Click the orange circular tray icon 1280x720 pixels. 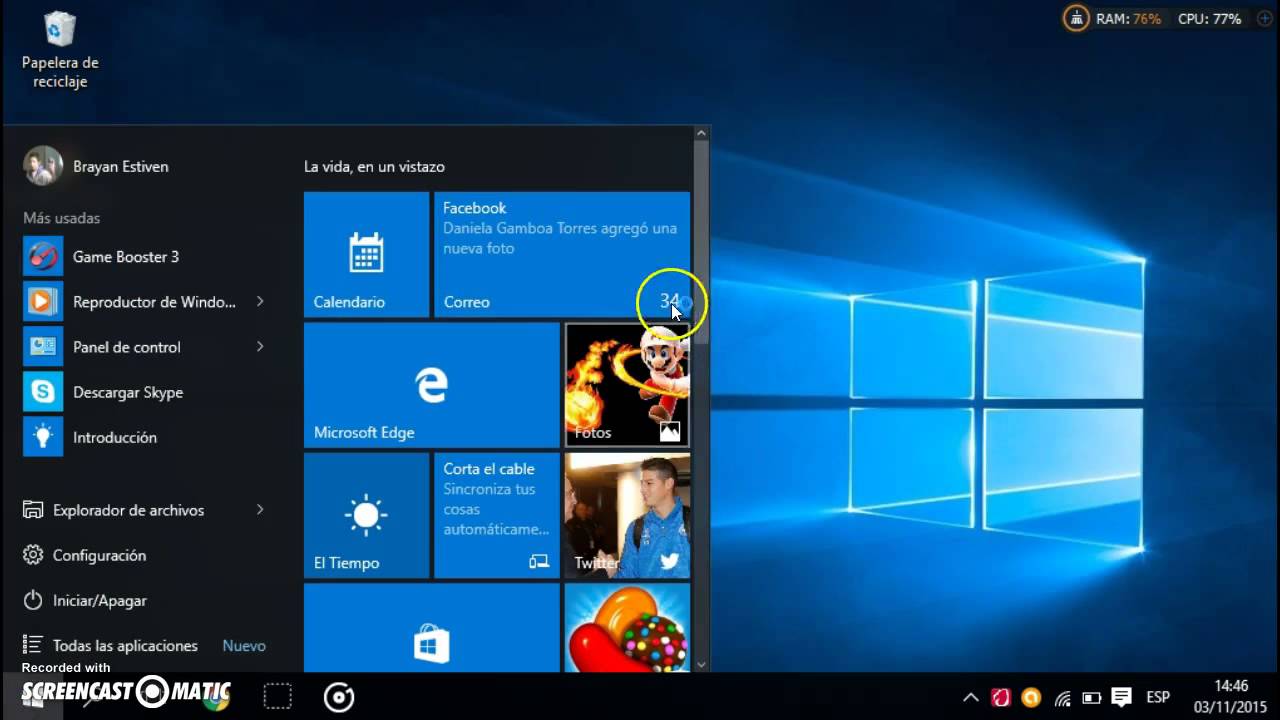click(1031, 697)
